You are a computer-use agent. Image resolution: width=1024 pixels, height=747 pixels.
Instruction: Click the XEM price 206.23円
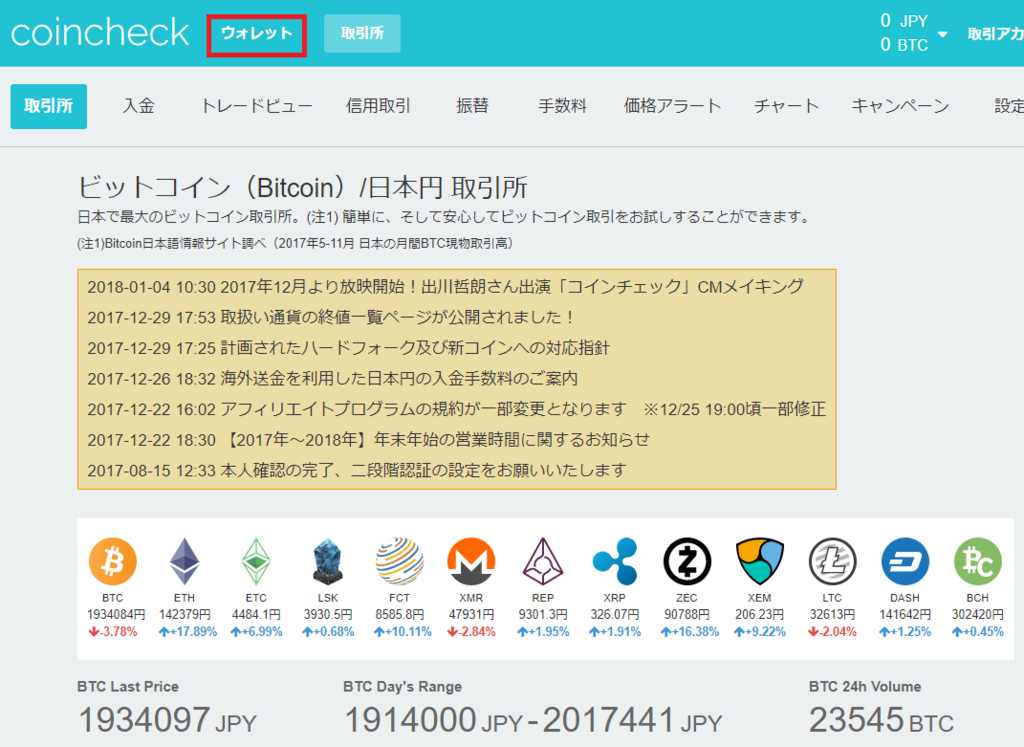(760, 614)
